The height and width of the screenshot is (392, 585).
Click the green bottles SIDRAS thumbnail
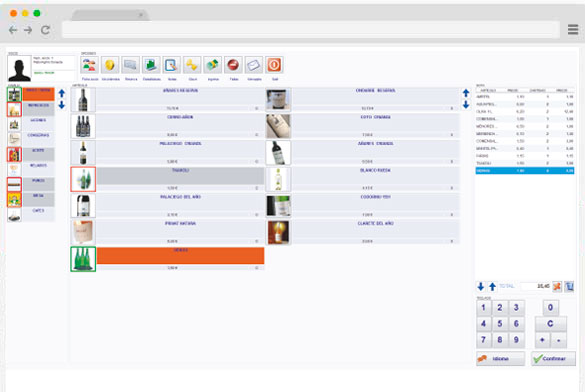[x=83, y=259]
